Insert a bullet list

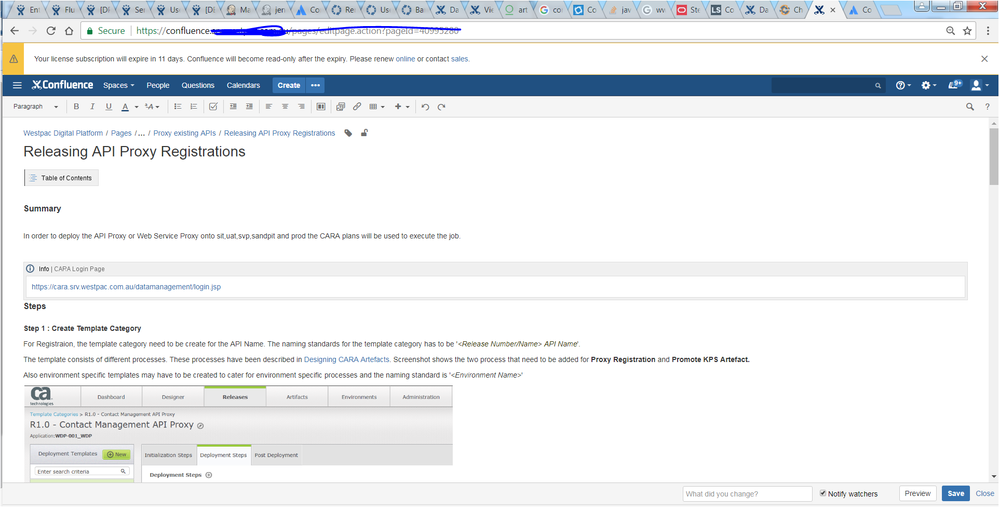coord(178,107)
